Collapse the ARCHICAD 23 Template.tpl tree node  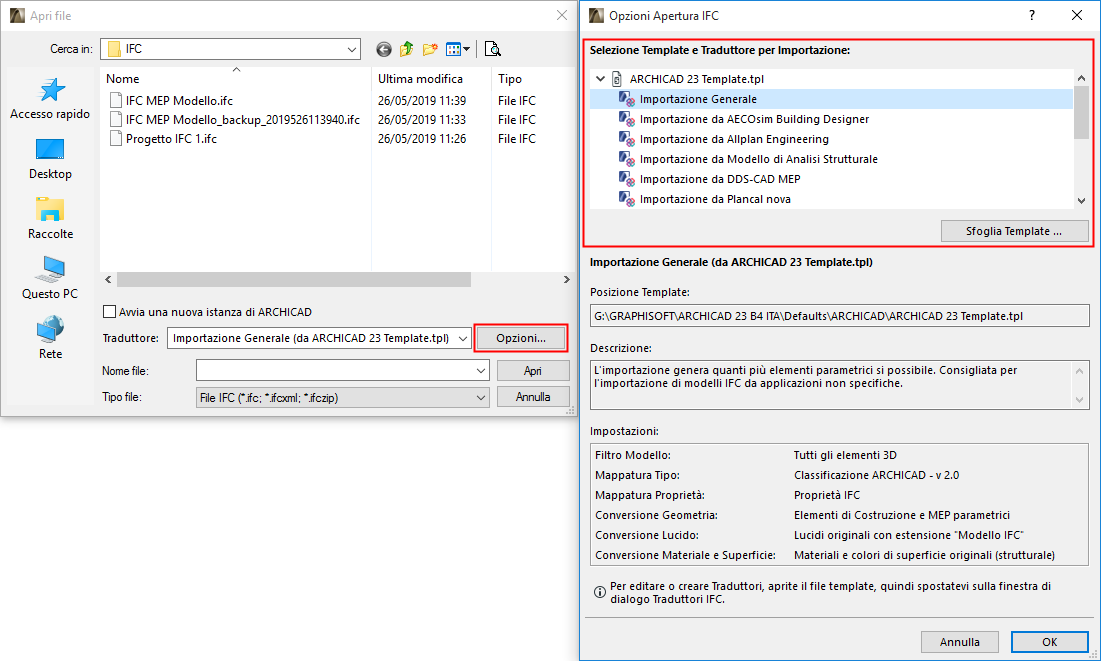(x=600, y=79)
